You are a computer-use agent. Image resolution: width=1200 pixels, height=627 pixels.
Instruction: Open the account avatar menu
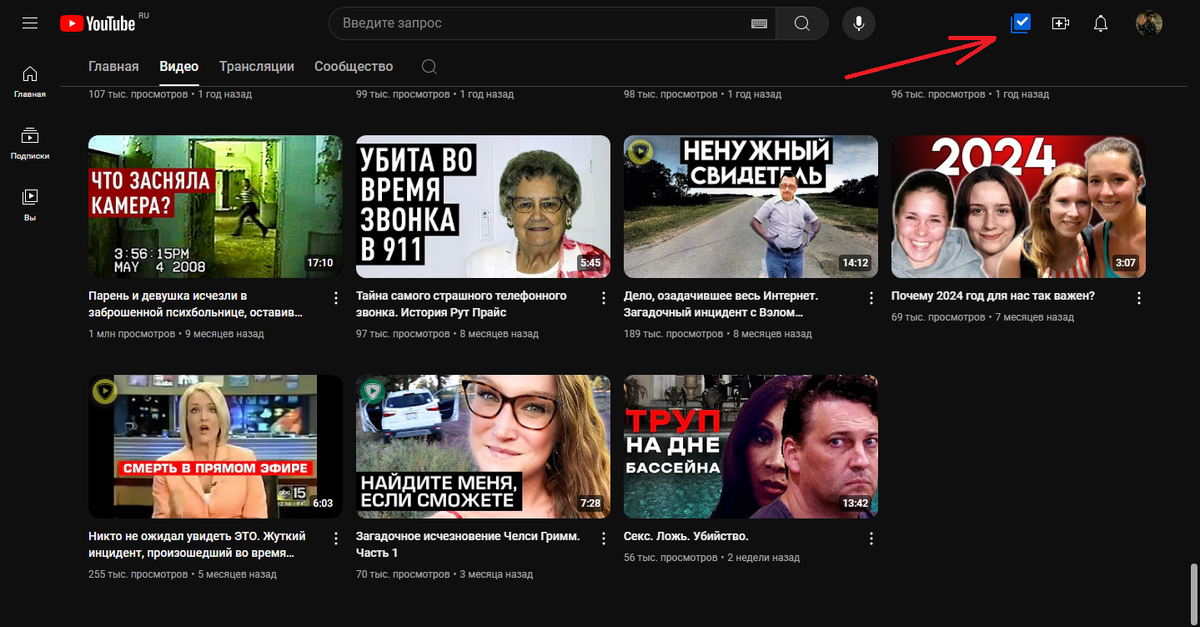1149,23
